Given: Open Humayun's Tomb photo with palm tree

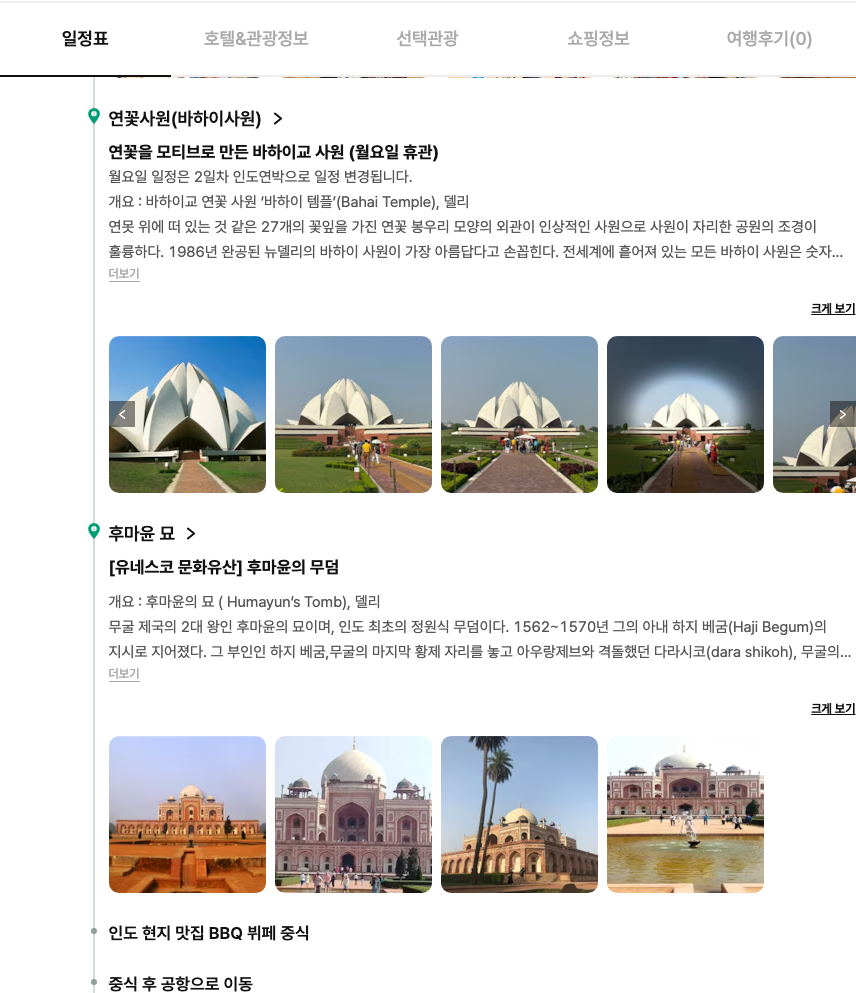Looking at the screenshot, I should tap(519, 814).
